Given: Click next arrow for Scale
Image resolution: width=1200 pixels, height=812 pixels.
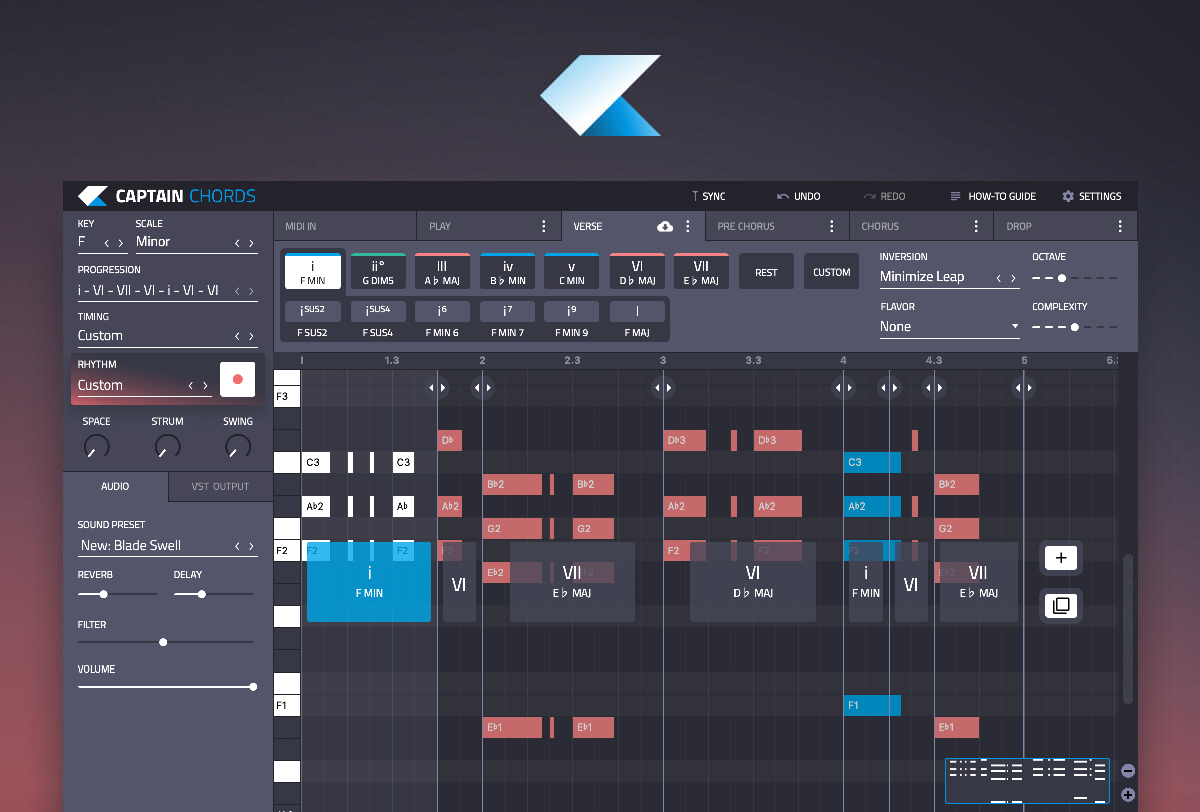Looking at the screenshot, I should [x=252, y=242].
